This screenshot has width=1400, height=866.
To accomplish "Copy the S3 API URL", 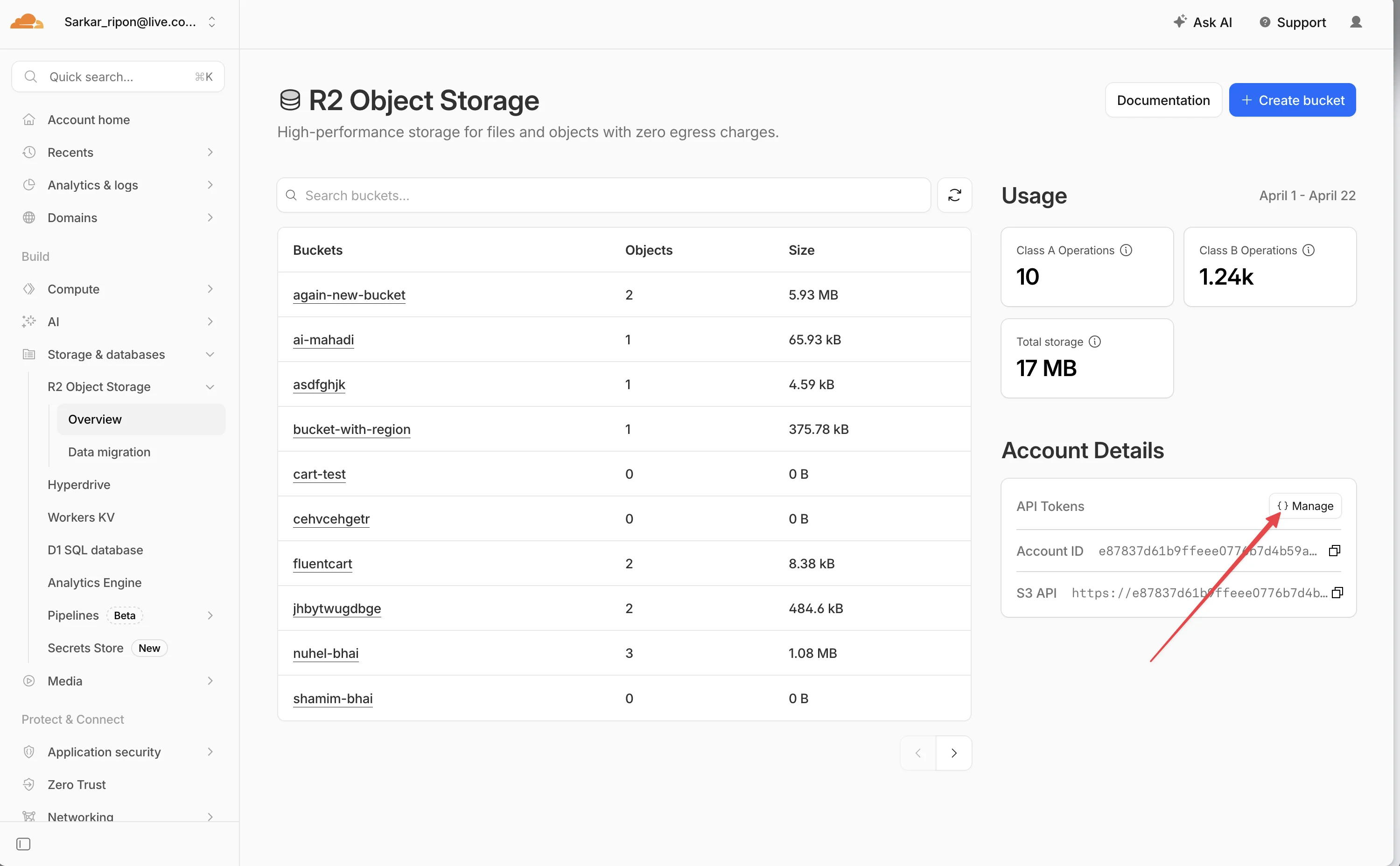I will (x=1338, y=593).
